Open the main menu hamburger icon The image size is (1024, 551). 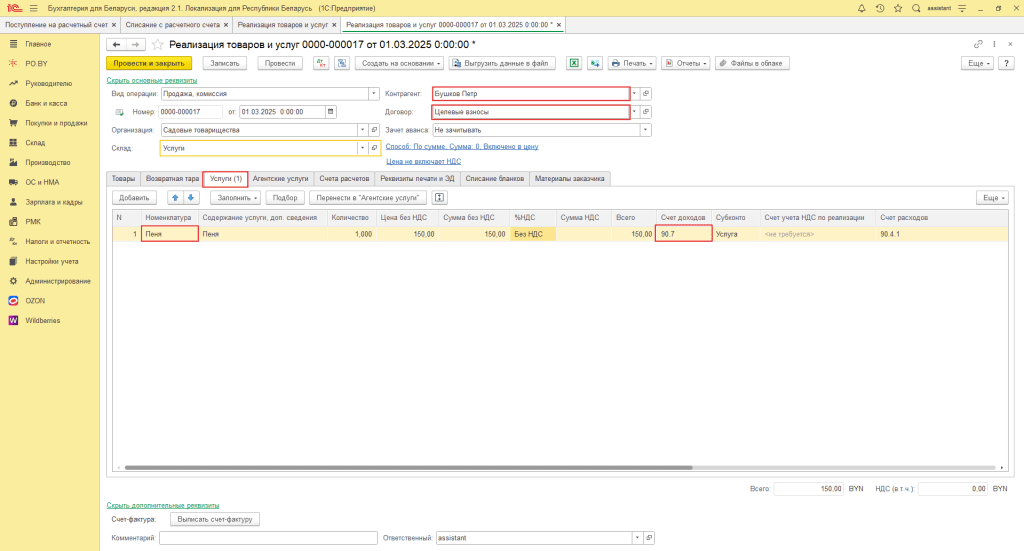coord(33,8)
